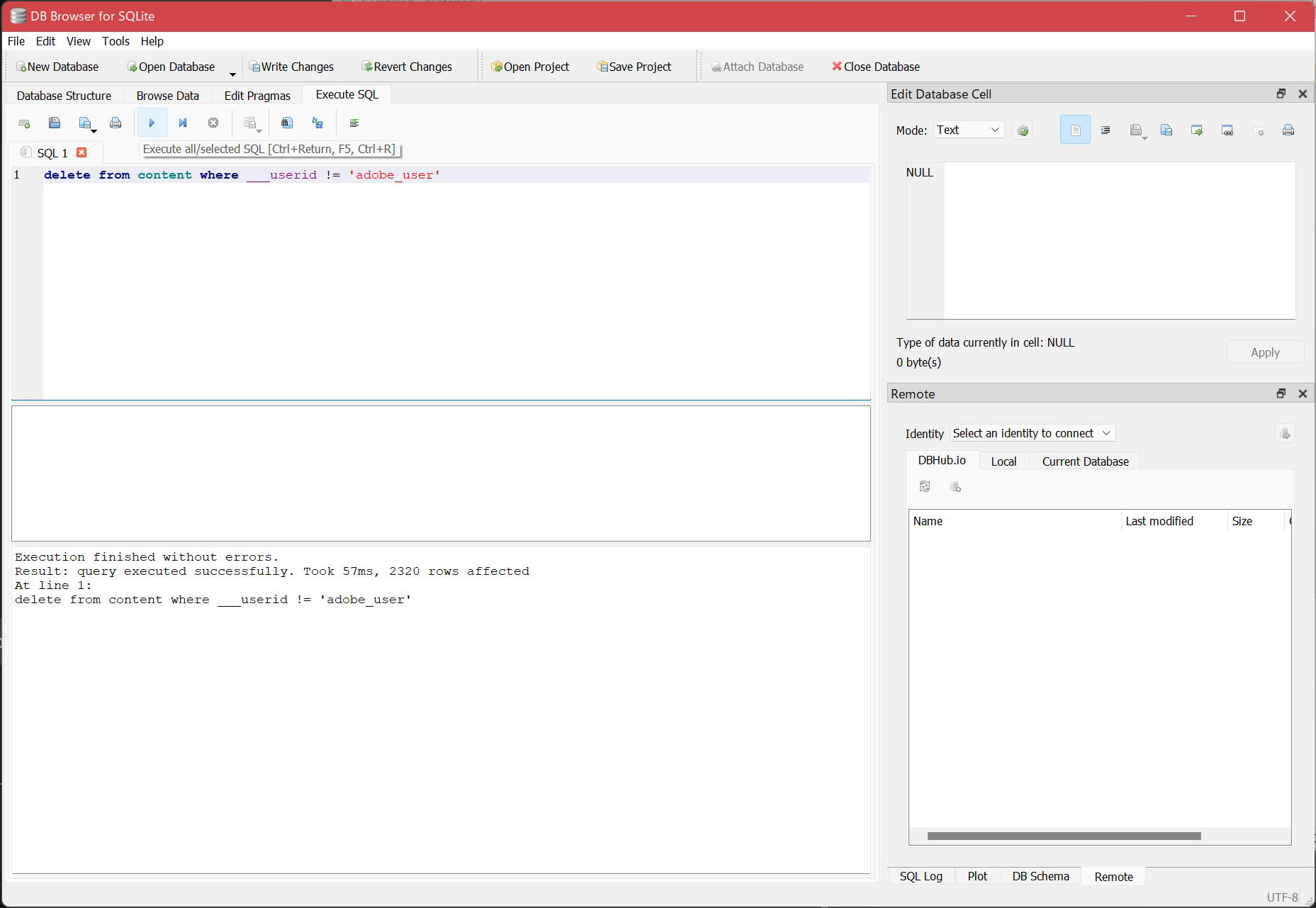
Task: Expand the Identity selection dropdown
Action: (1033, 433)
